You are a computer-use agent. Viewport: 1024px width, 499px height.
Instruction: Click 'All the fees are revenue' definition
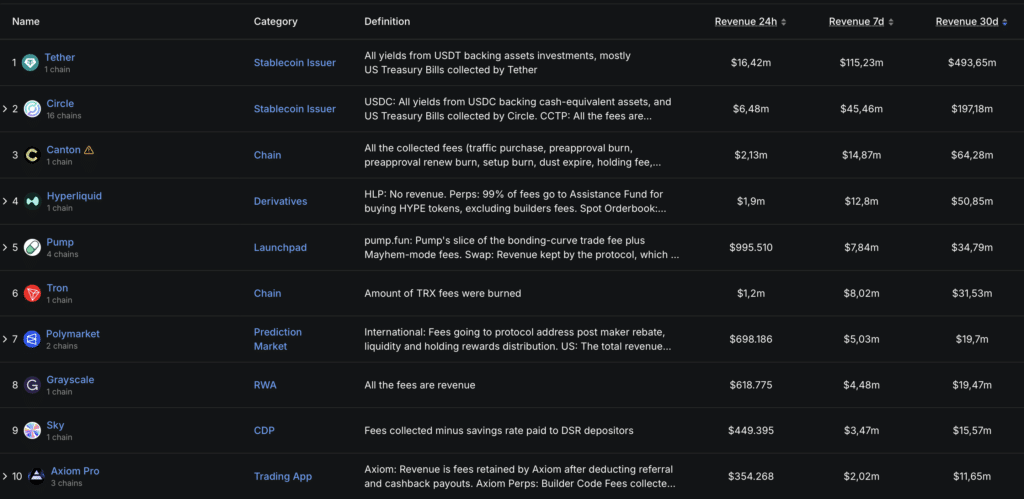tap(420, 385)
